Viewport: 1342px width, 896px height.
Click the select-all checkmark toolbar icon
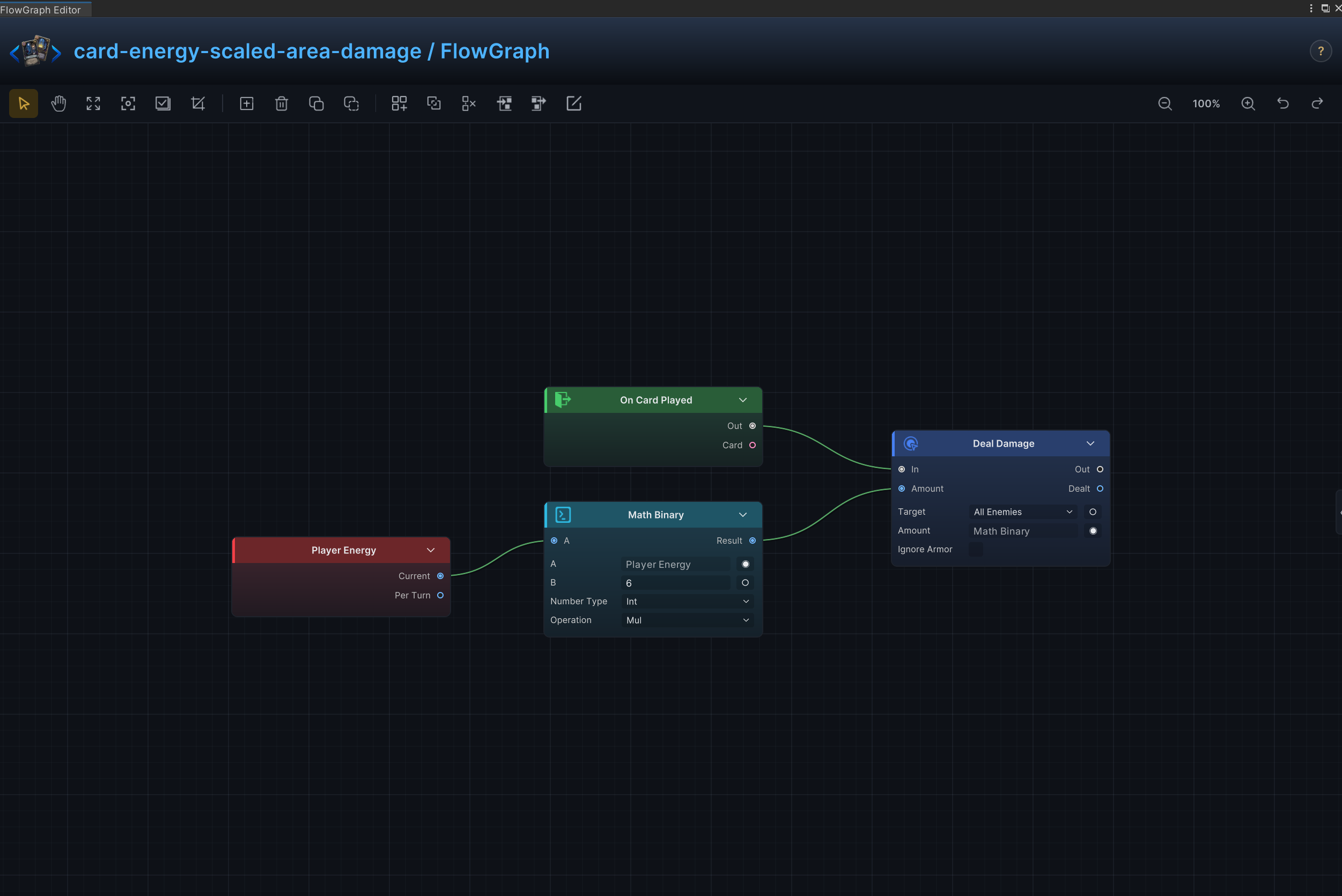(163, 103)
